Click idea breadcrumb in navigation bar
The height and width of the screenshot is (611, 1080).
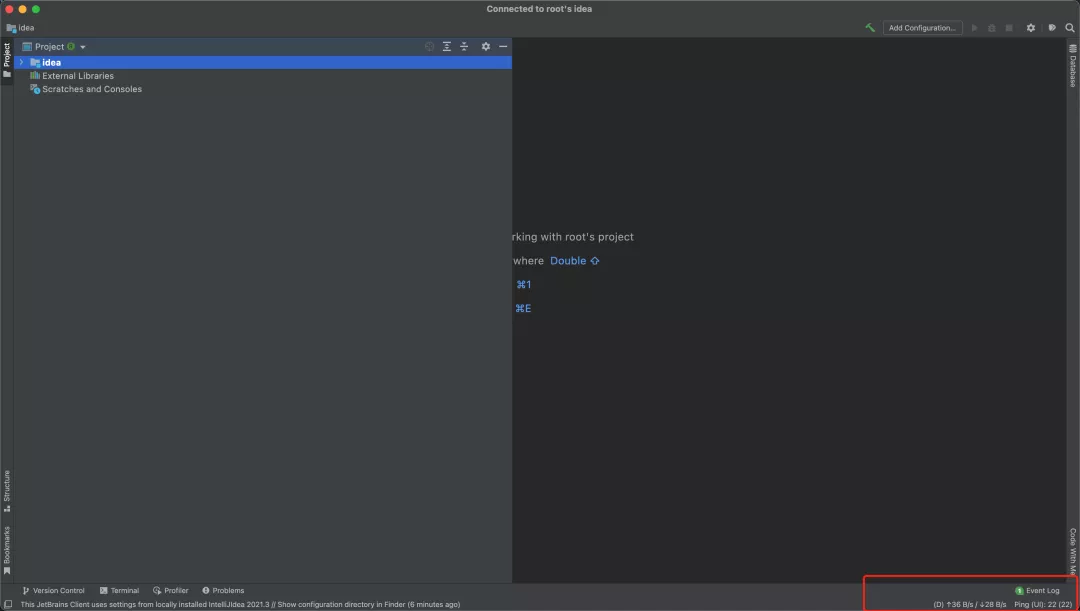(x=26, y=28)
